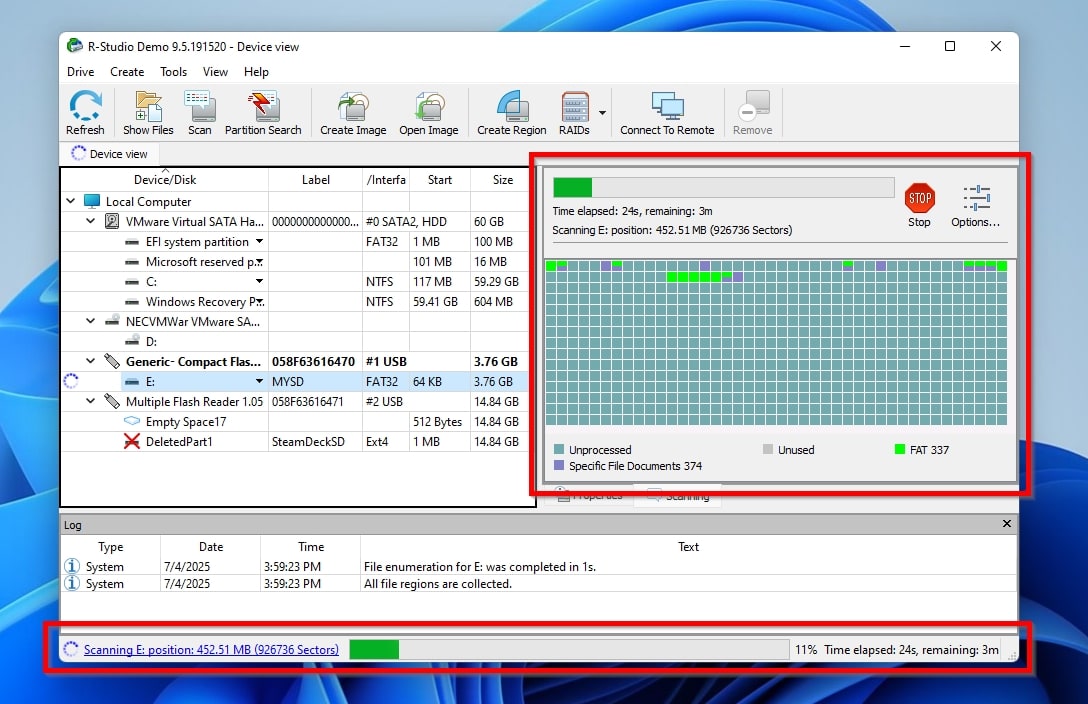Click the scan progress bar in scan panel
Image resolution: width=1088 pixels, height=704 pixels.
click(x=723, y=187)
